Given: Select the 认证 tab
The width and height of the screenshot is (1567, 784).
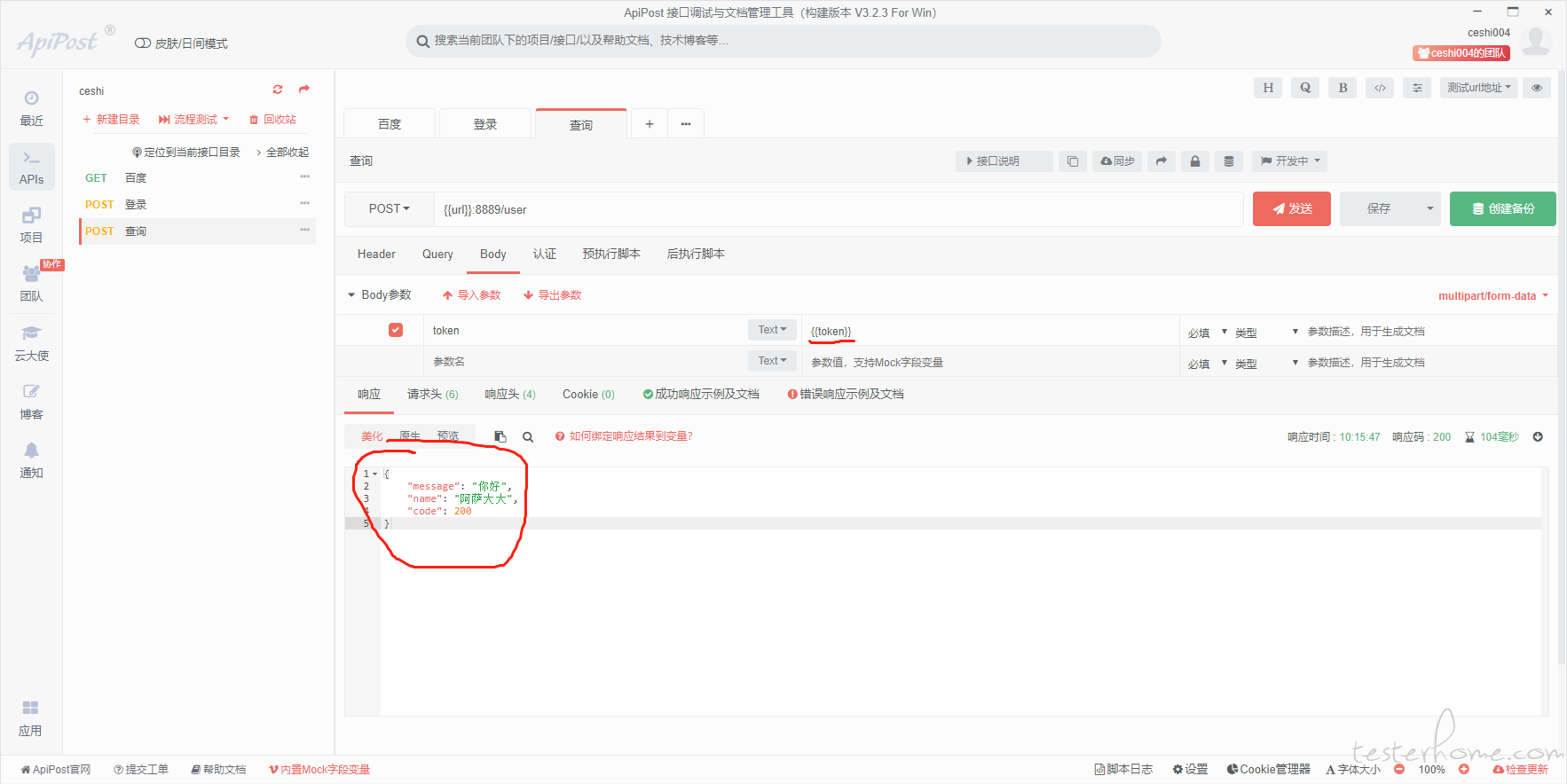Looking at the screenshot, I should [x=545, y=255].
